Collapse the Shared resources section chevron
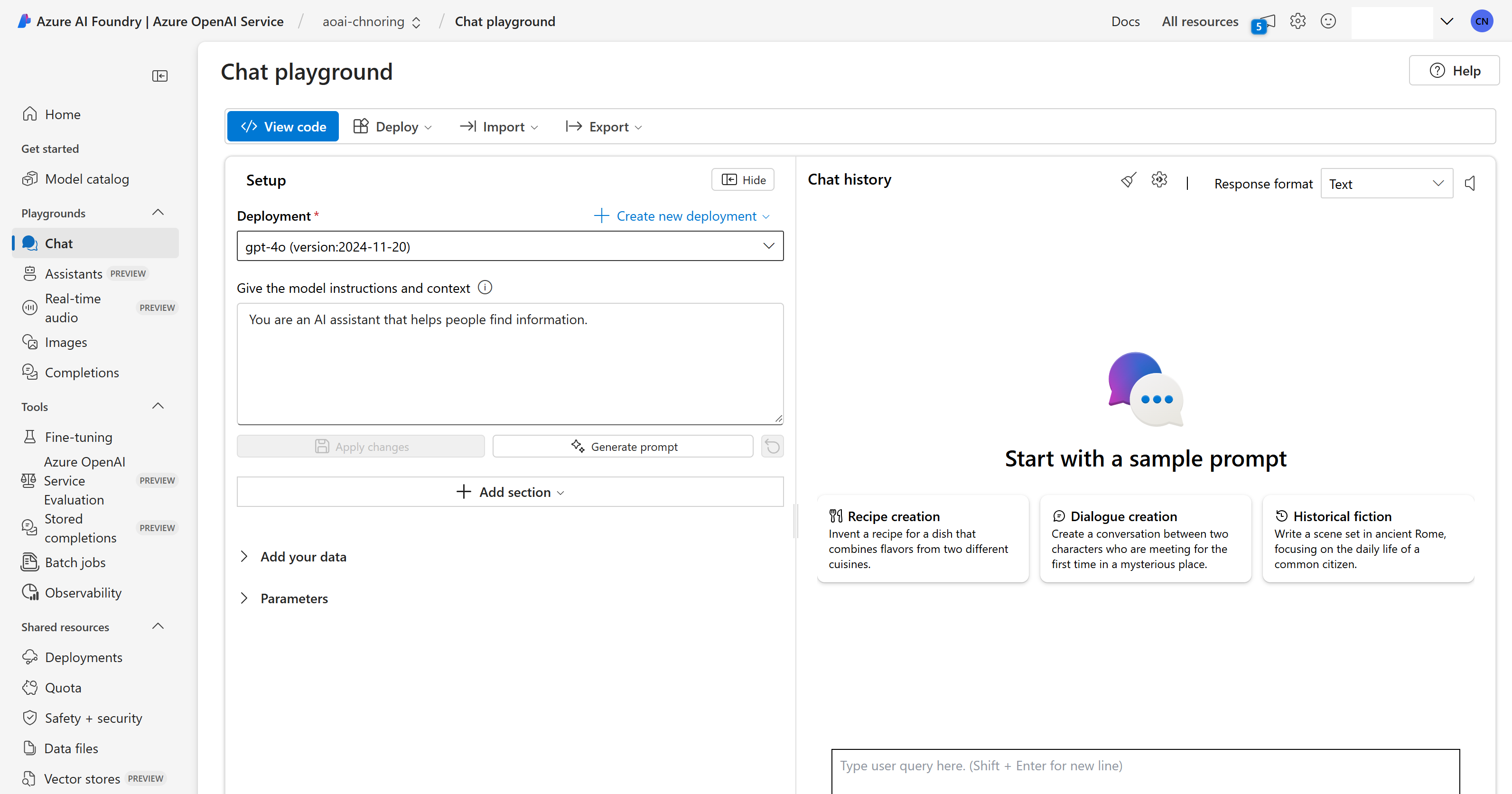 point(158,626)
